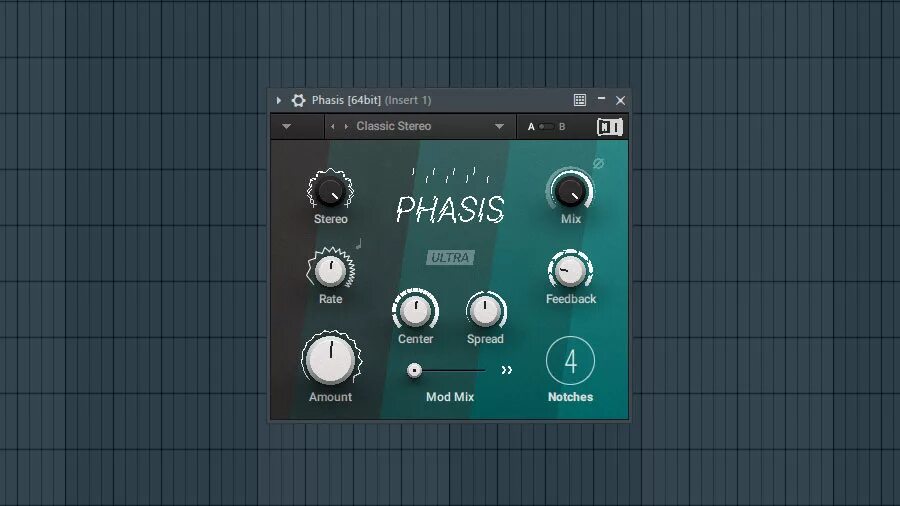900x506 pixels.
Task: Select the previous preset arrow
Action: click(333, 127)
